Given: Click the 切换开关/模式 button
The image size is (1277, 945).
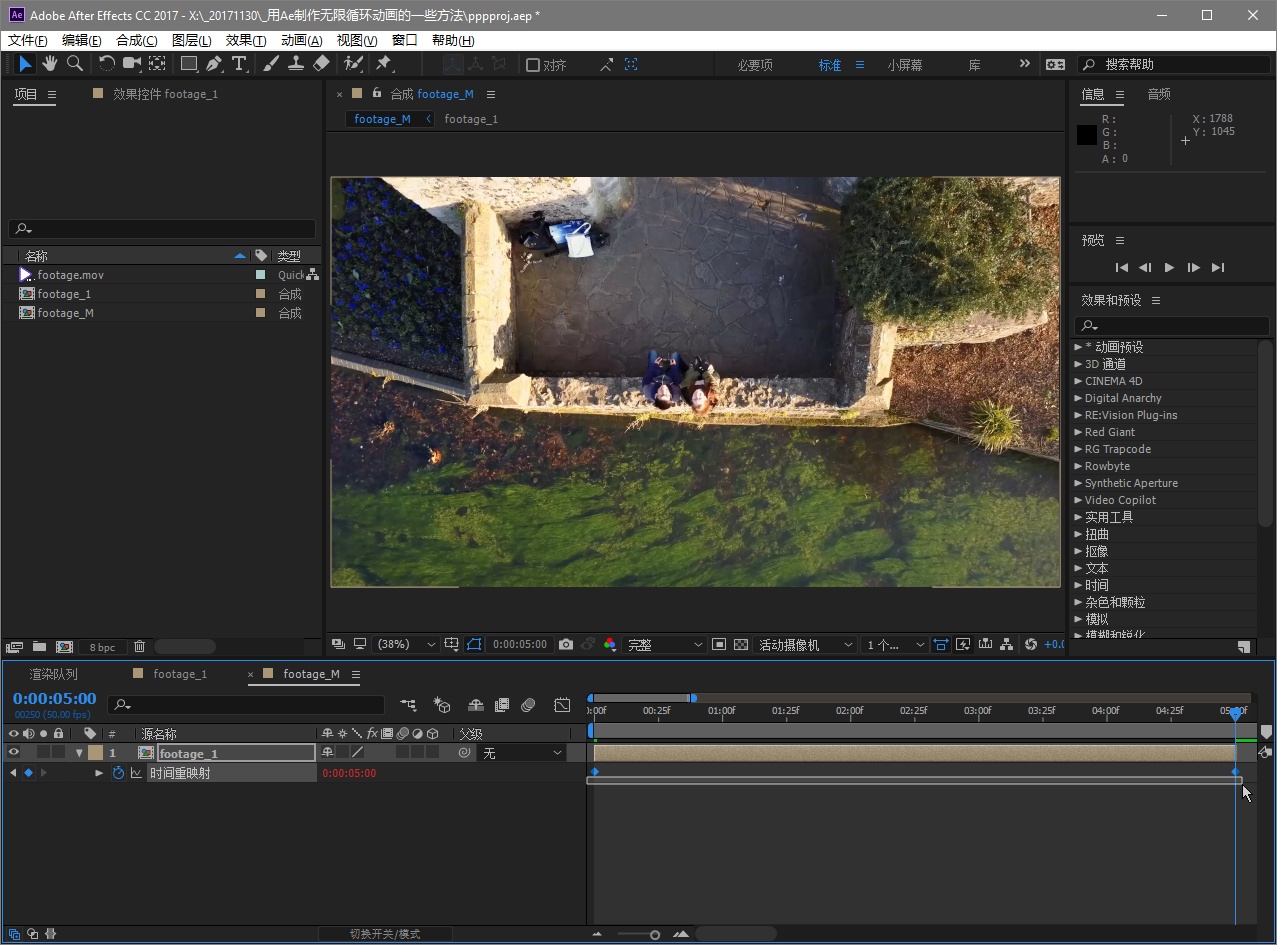Looking at the screenshot, I should click(385, 934).
